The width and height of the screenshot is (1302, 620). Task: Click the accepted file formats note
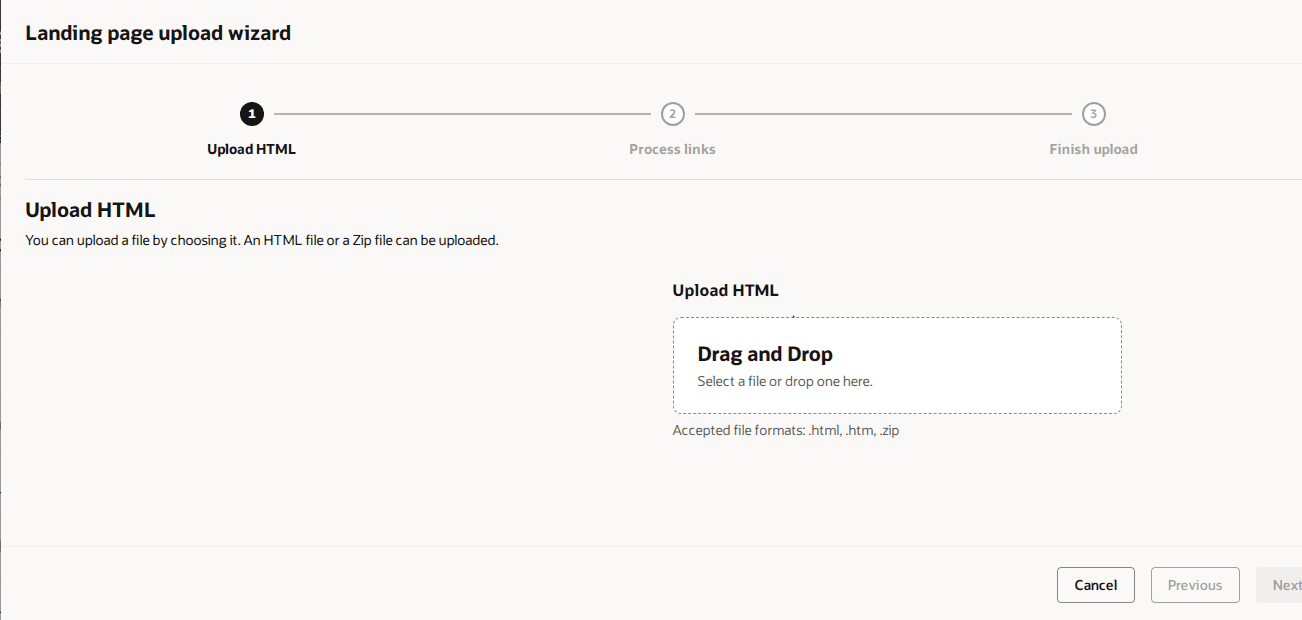786,429
